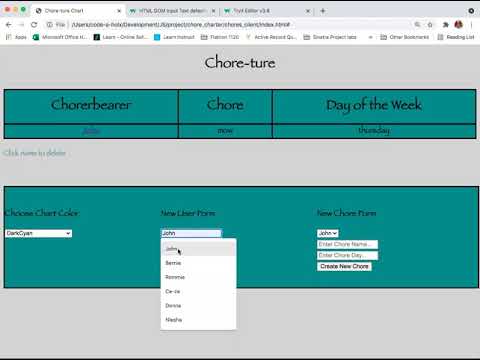Open the Learn Instruct bookmark

tap(174, 37)
